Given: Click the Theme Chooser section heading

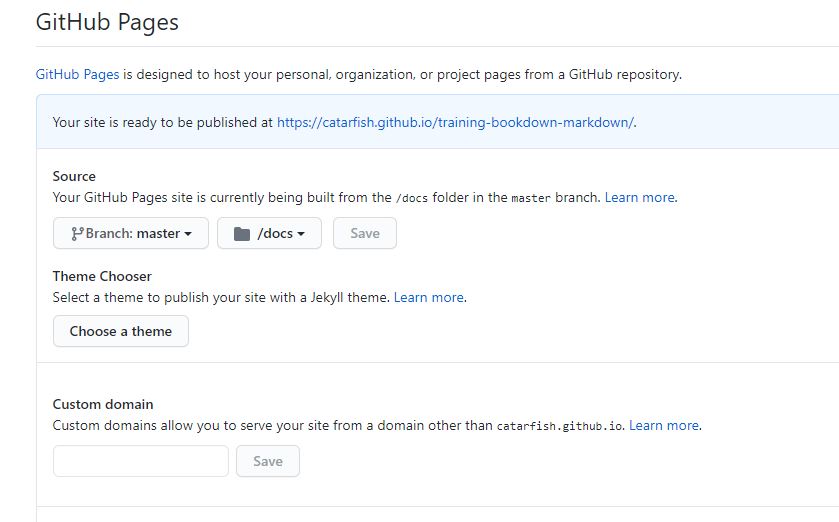Looking at the screenshot, I should (102, 276).
